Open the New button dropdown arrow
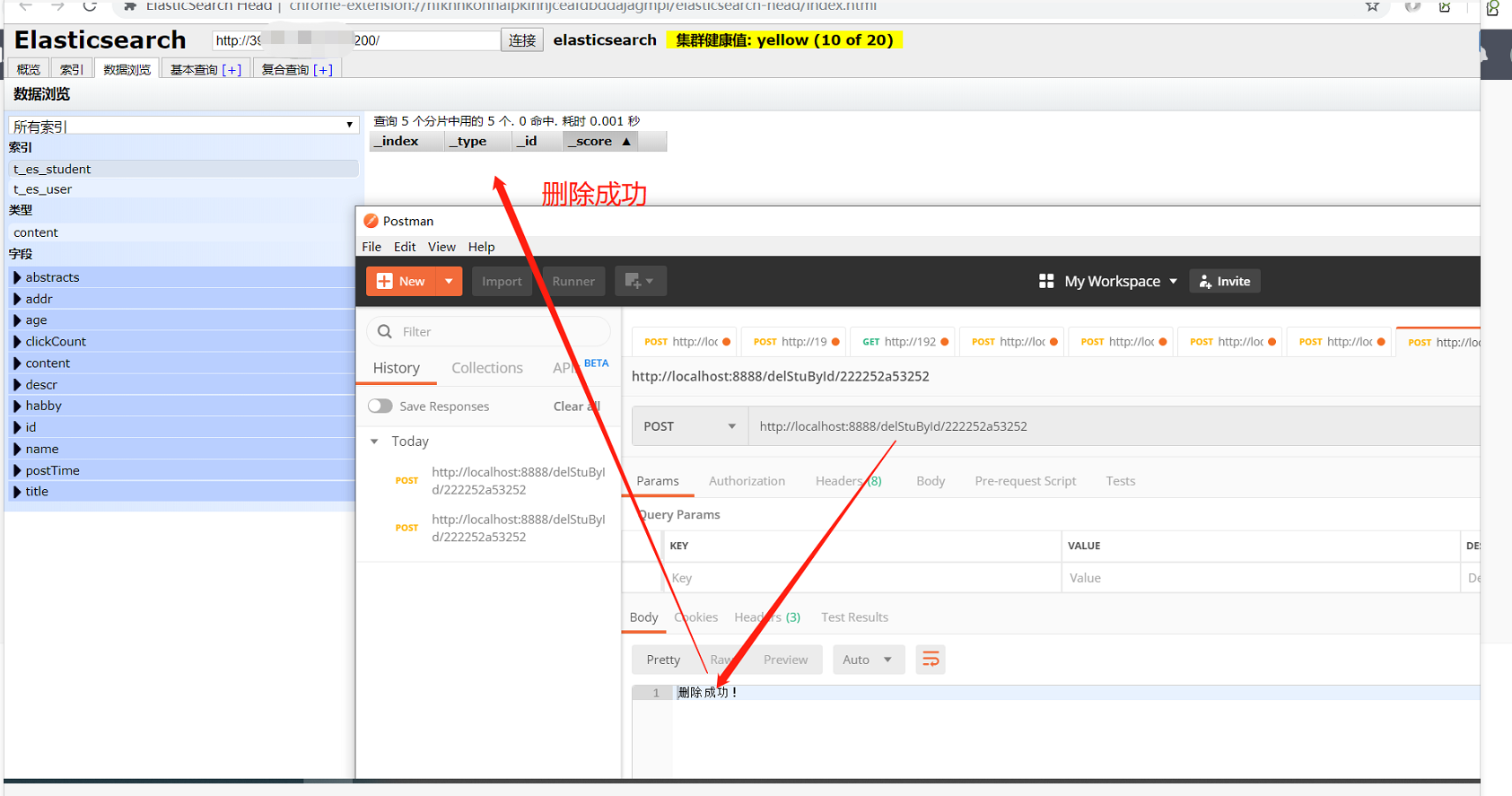 (449, 281)
